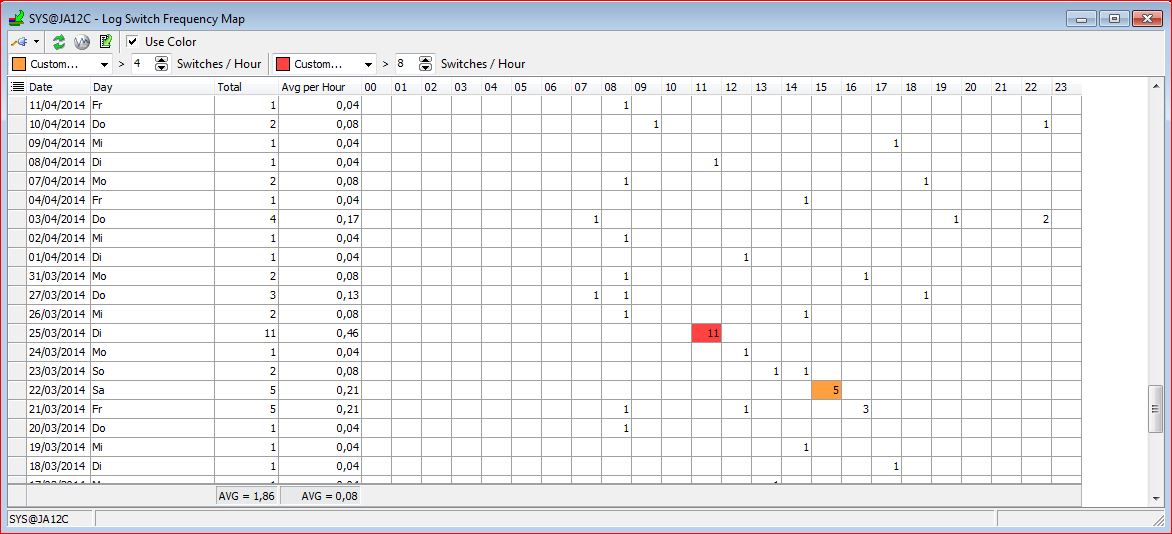Sort by the Date column header
The height and width of the screenshot is (534, 1172).
tap(58, 87)
